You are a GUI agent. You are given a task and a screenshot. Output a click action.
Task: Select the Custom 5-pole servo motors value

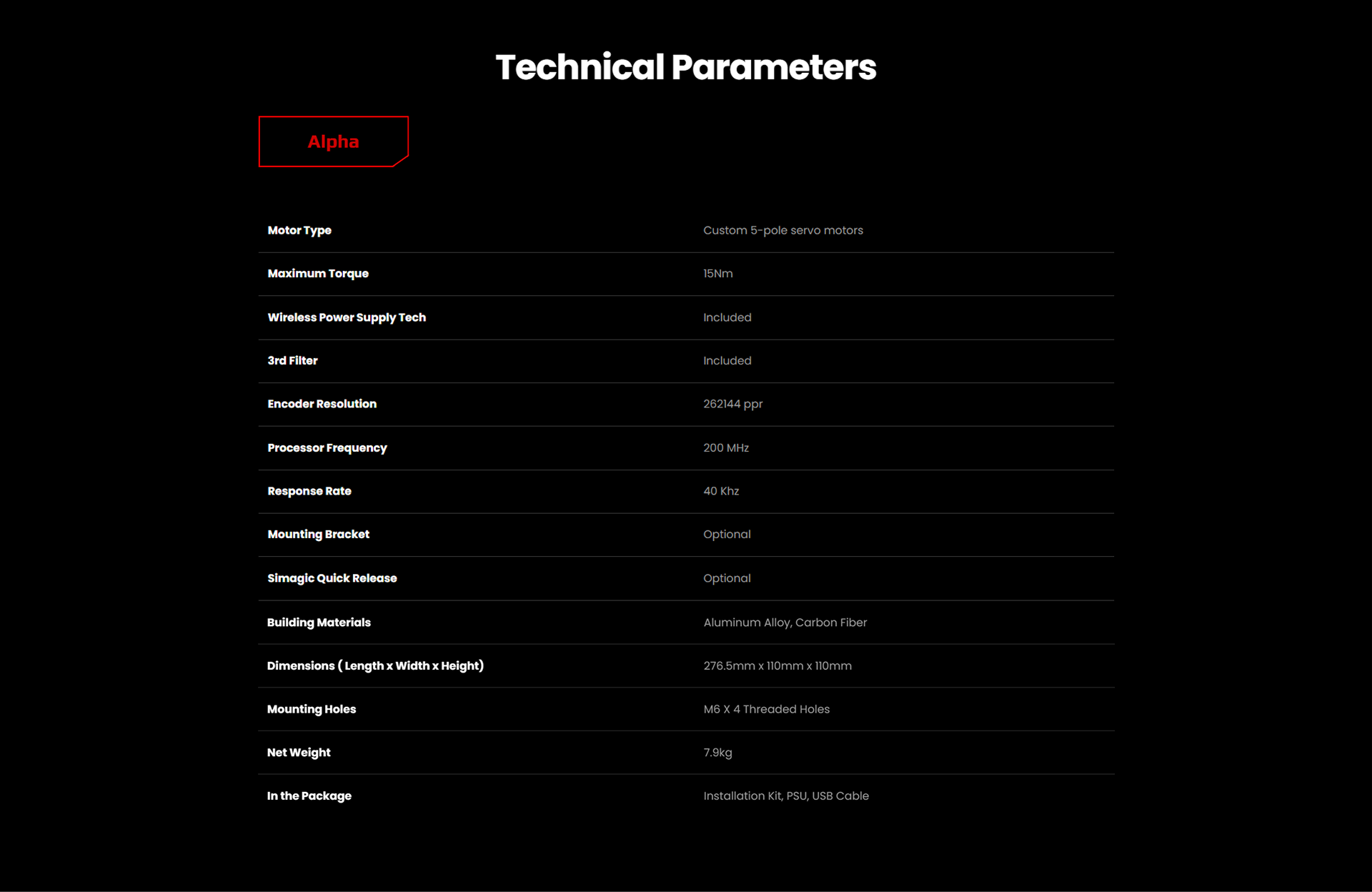782,230
